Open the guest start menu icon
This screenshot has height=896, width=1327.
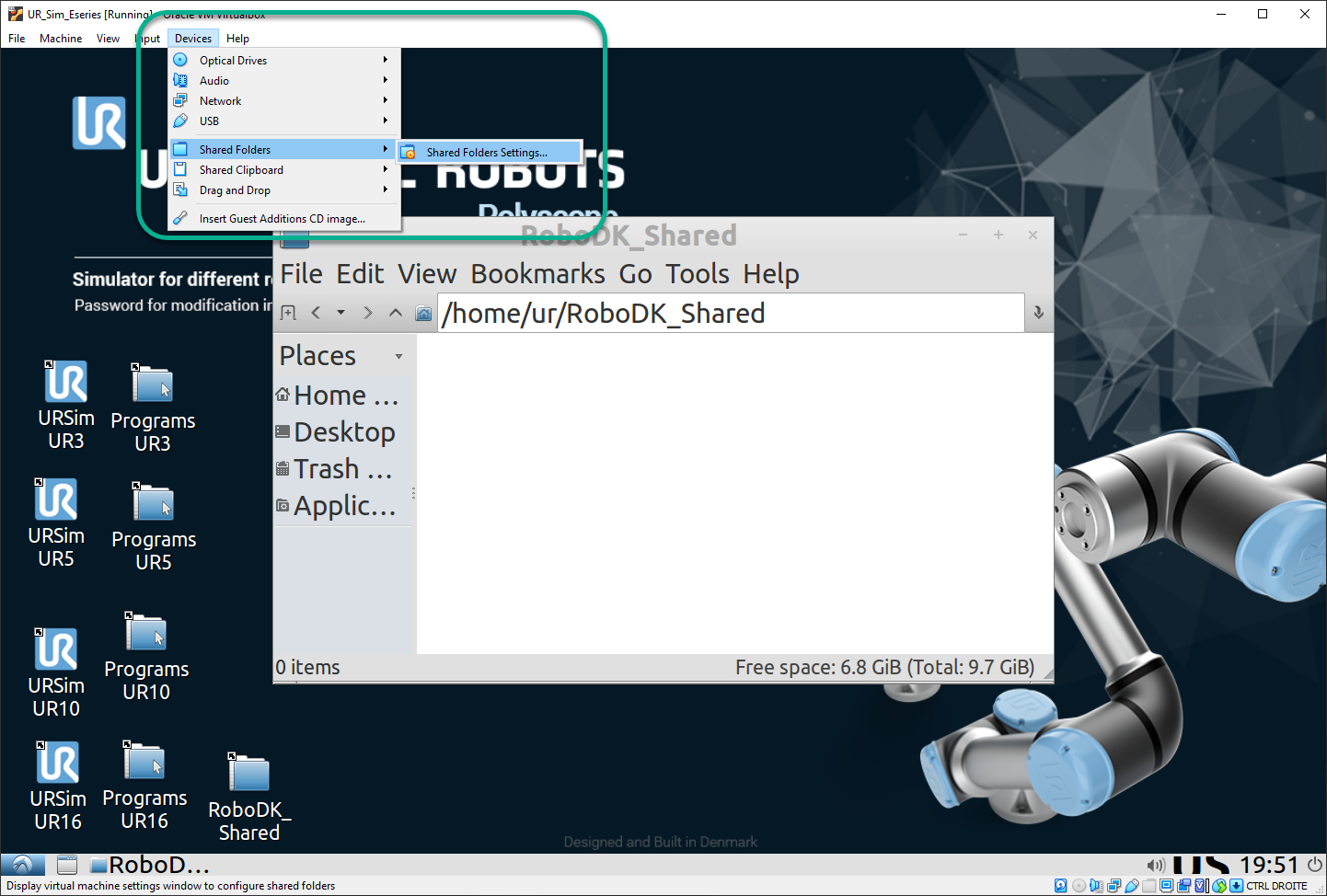23,865
